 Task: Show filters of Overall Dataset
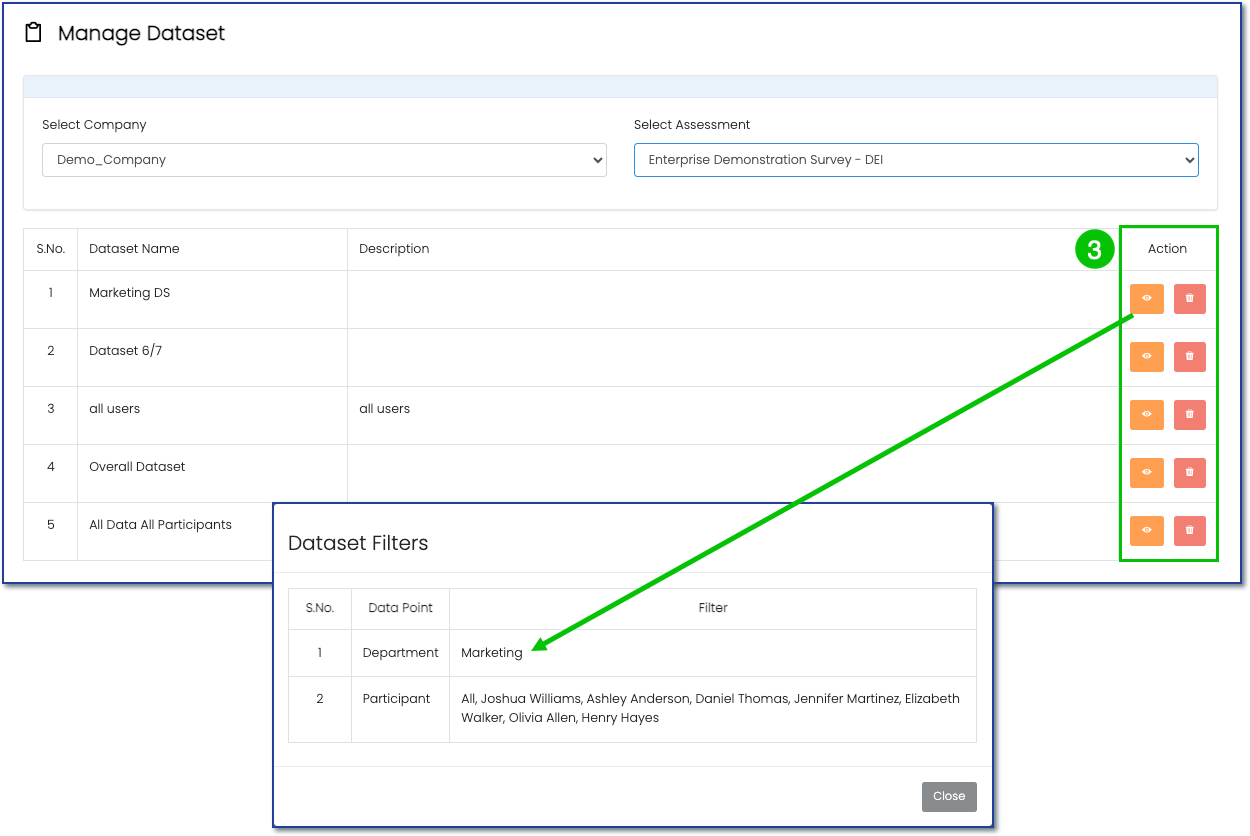(1146, 473)
